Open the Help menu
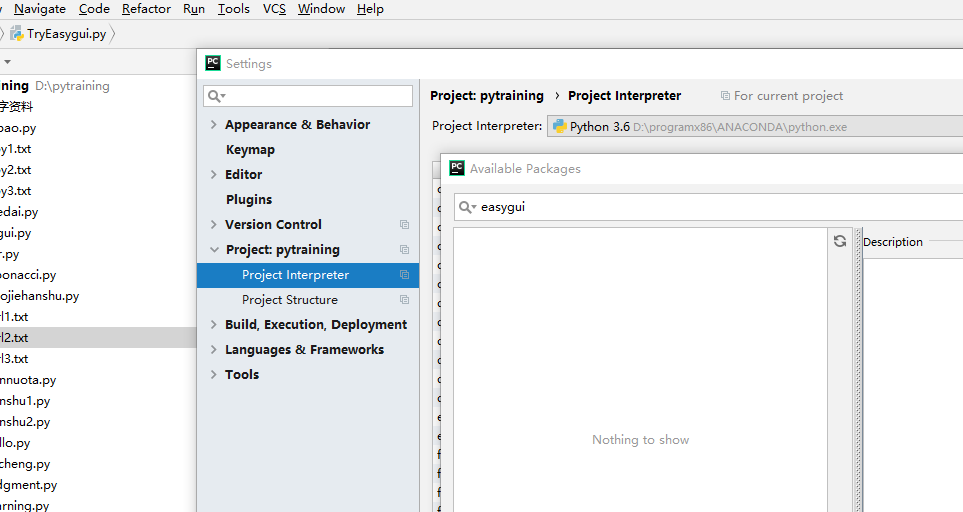The width and height of the screenshot is (963, 512). tap(370, 9)
